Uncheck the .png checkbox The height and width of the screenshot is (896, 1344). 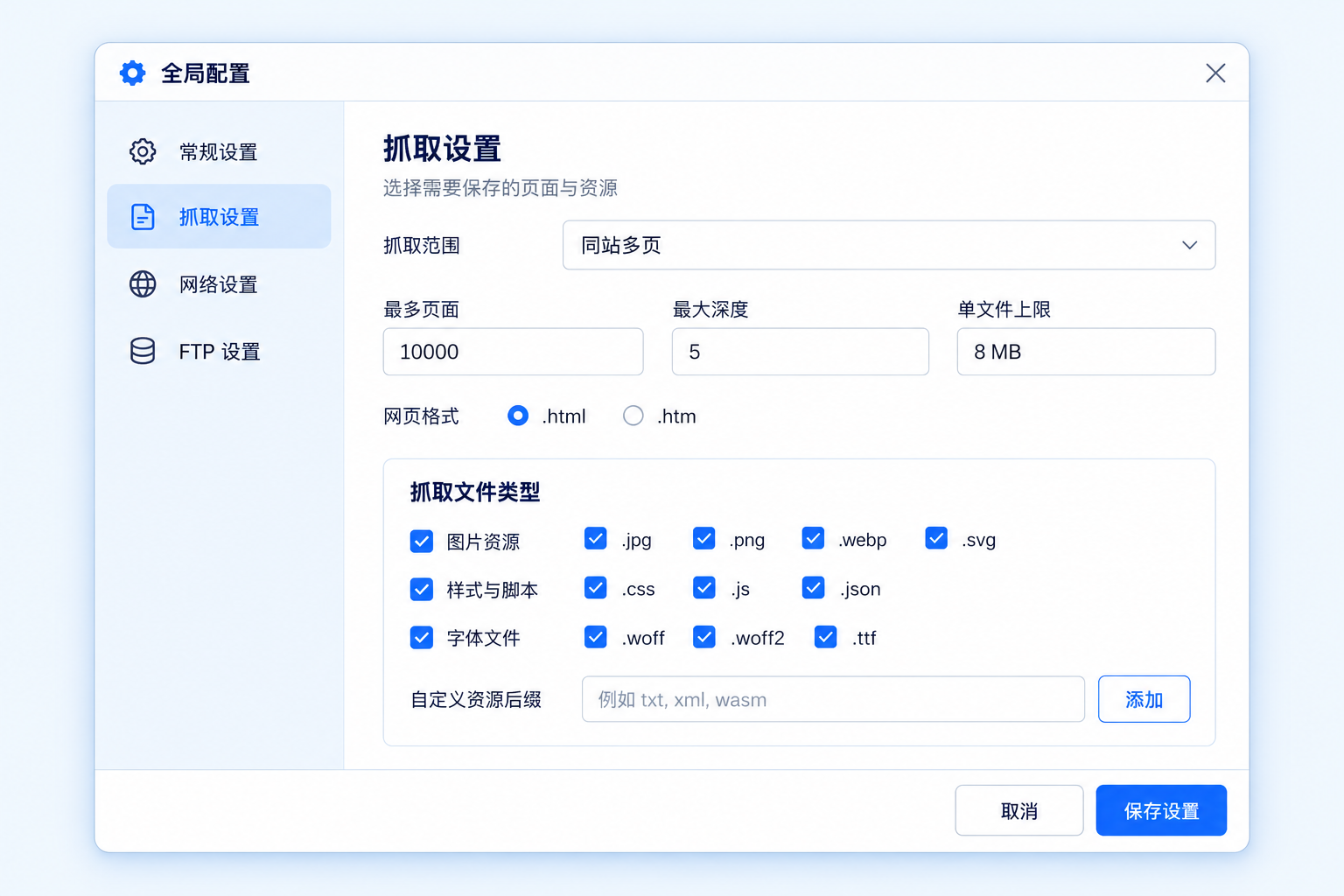coord(704,538)
